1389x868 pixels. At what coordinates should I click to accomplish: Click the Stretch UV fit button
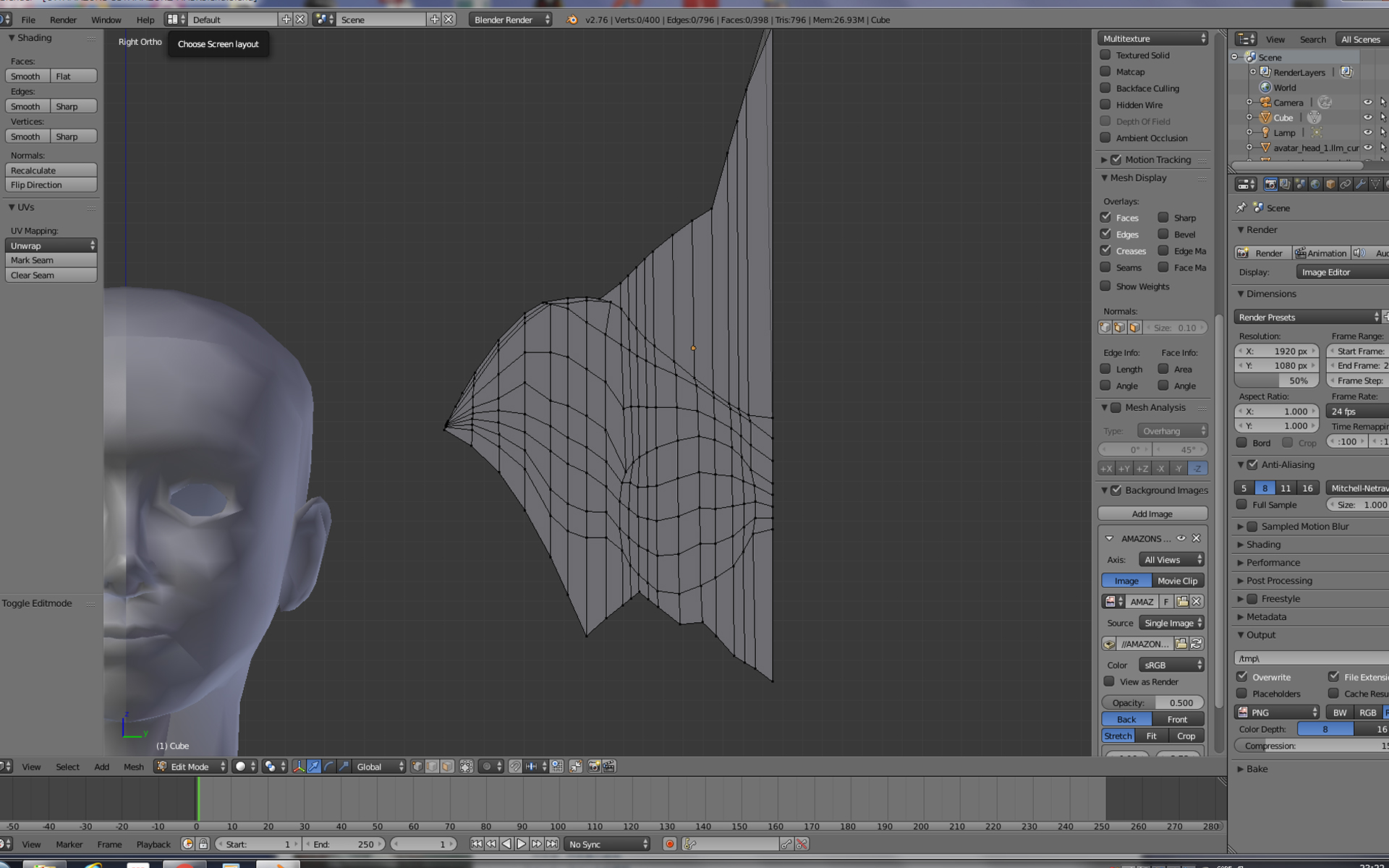tap(1117, 735)
